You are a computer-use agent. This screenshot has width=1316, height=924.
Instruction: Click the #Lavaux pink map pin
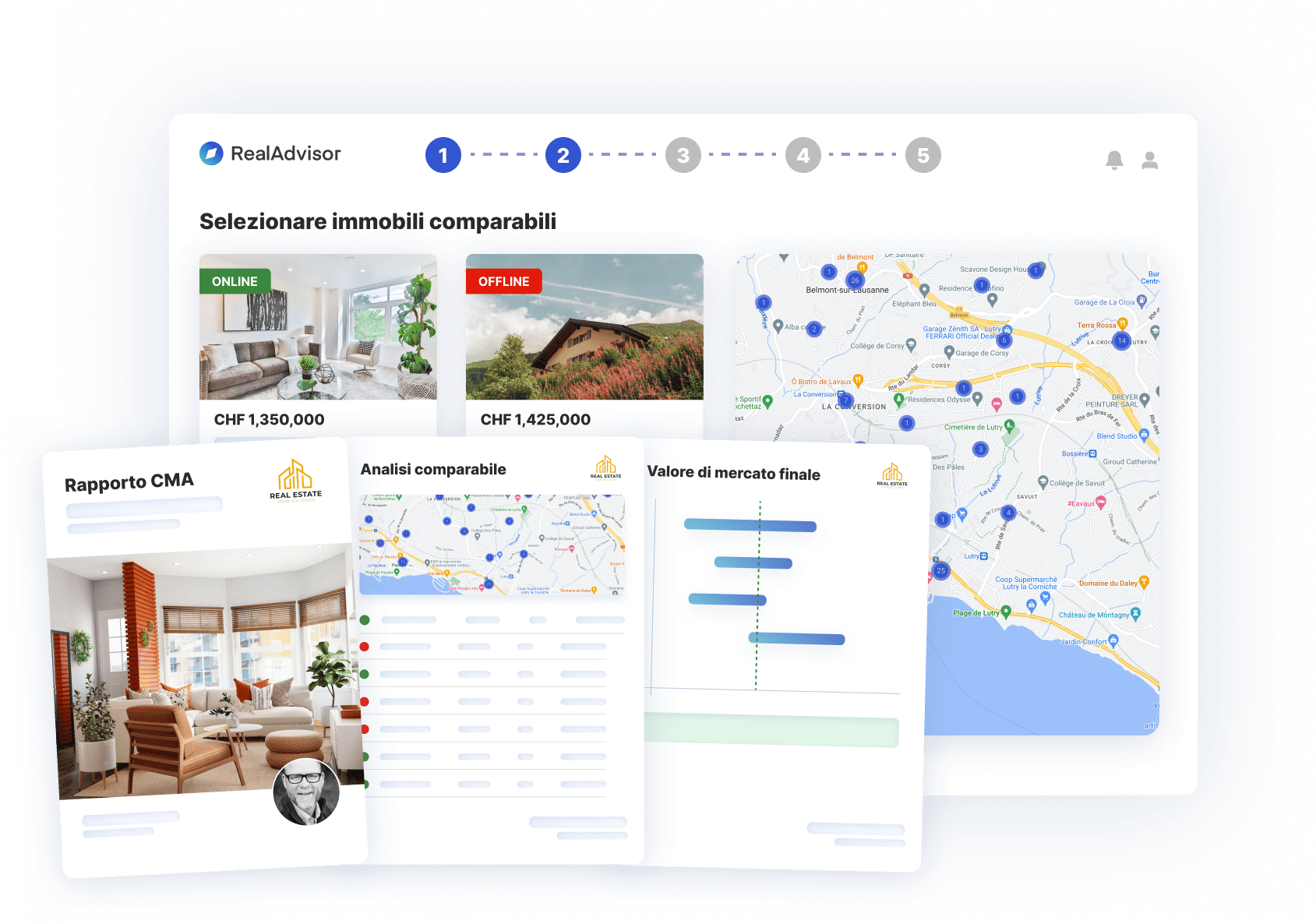[1100, 503]
